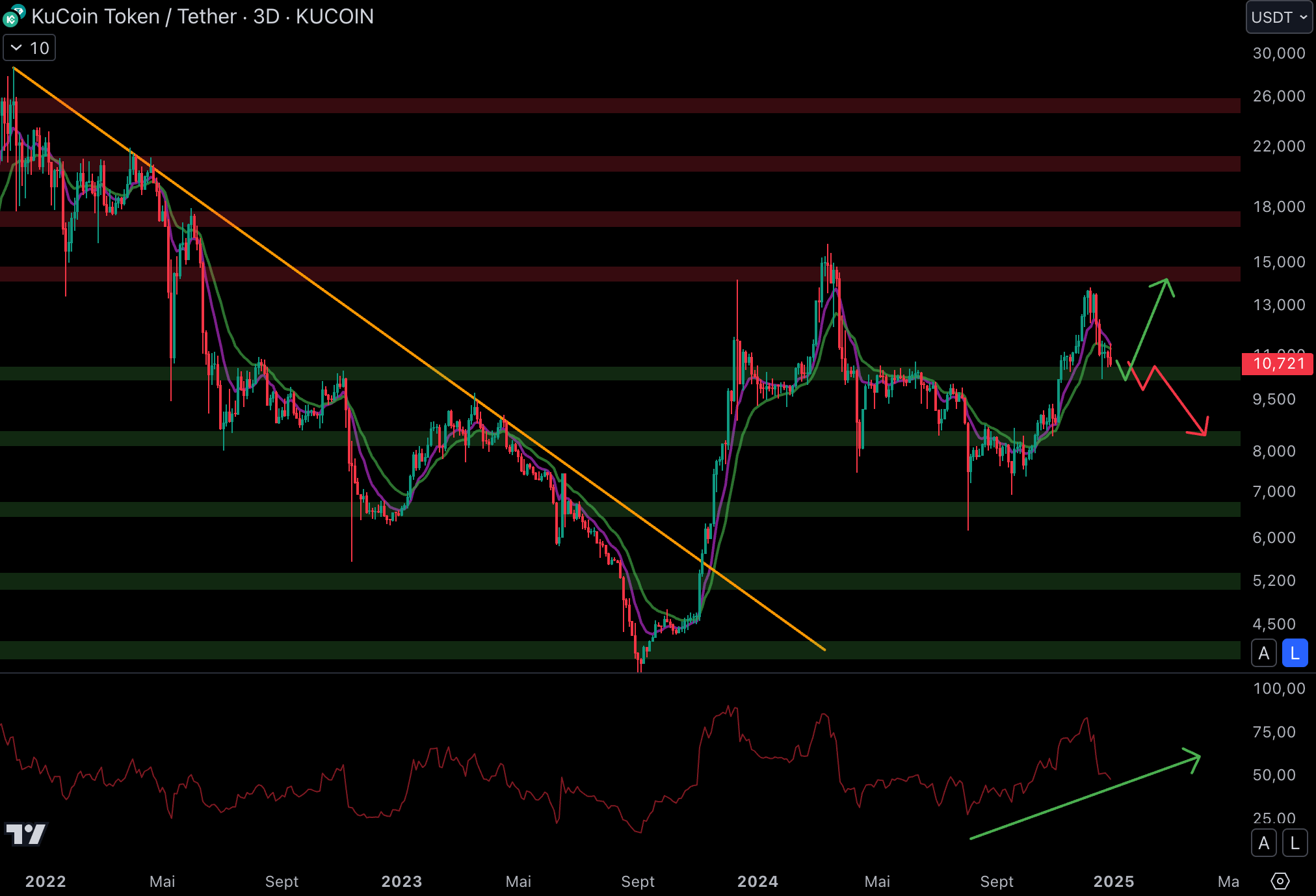This screenshot has width=1316, height=896.
Task: Toggle auto scale 'A' on RSI pane
Action: coord(1263,843)
